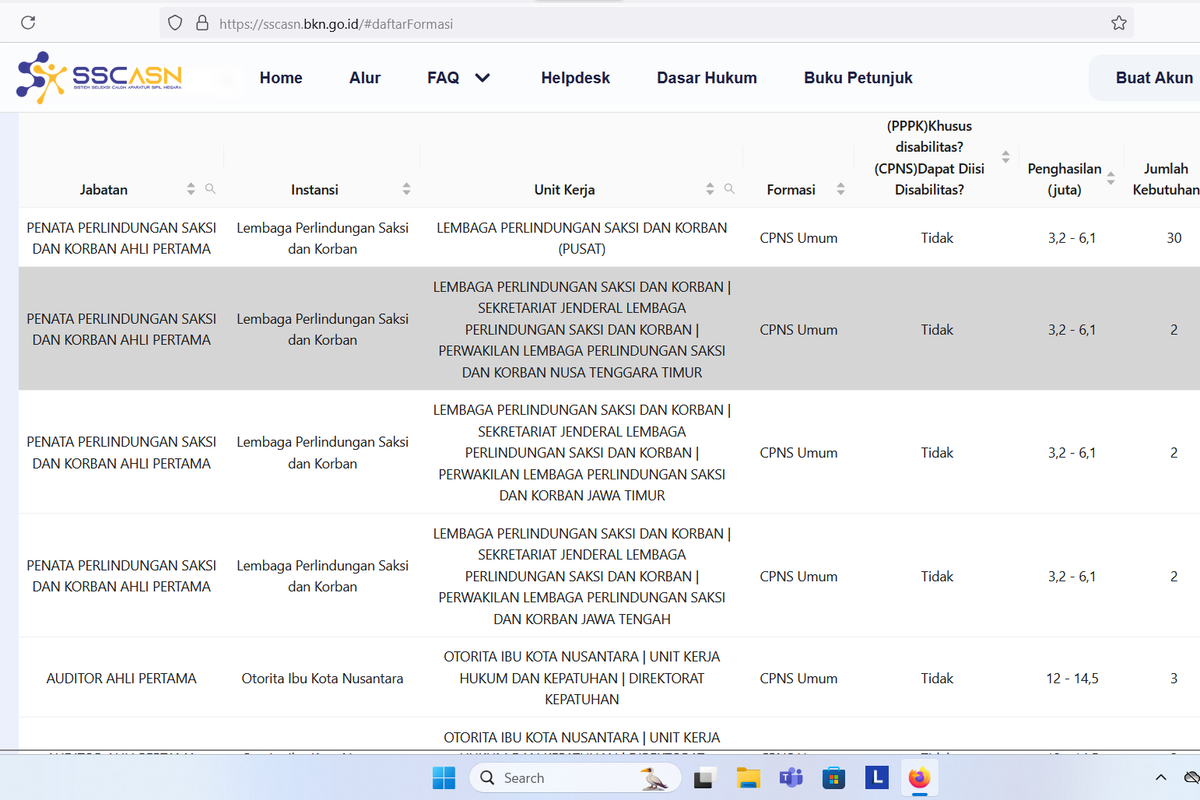Open the Buku Petunjuk link
The height and width of the screenshot is (800, 1200).
[x=858, y=78]
